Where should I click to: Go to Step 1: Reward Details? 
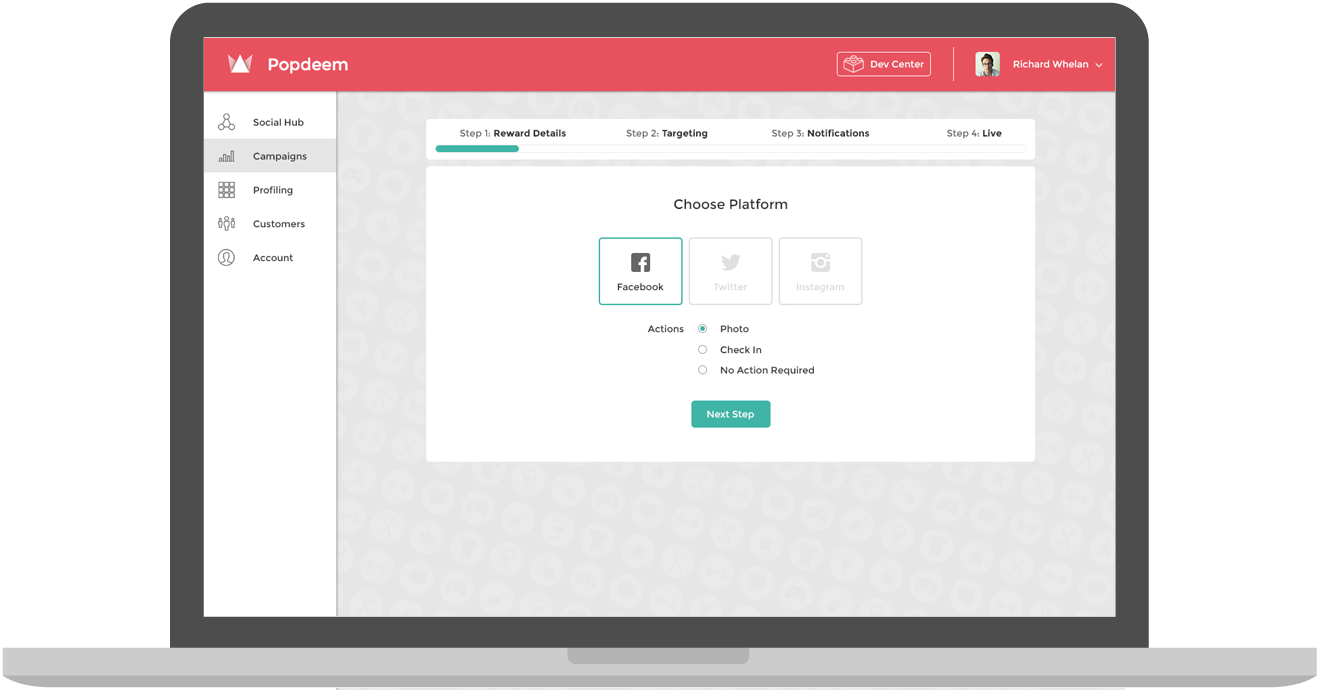(x=513, y=133)
